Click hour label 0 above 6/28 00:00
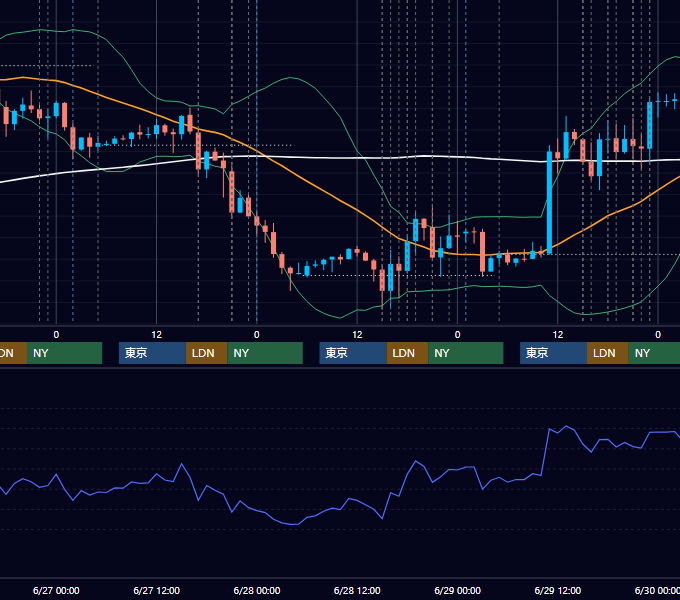 [257, 335]
